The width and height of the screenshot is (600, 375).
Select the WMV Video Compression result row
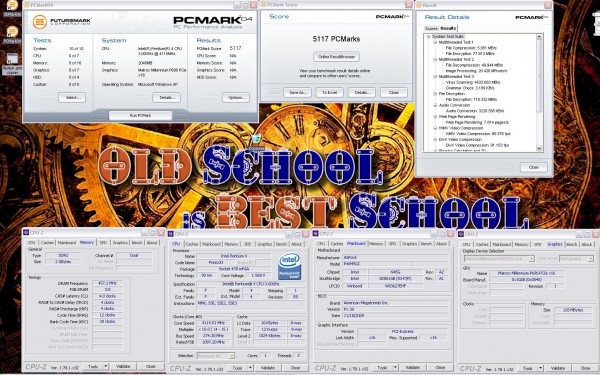click(478, 134)
